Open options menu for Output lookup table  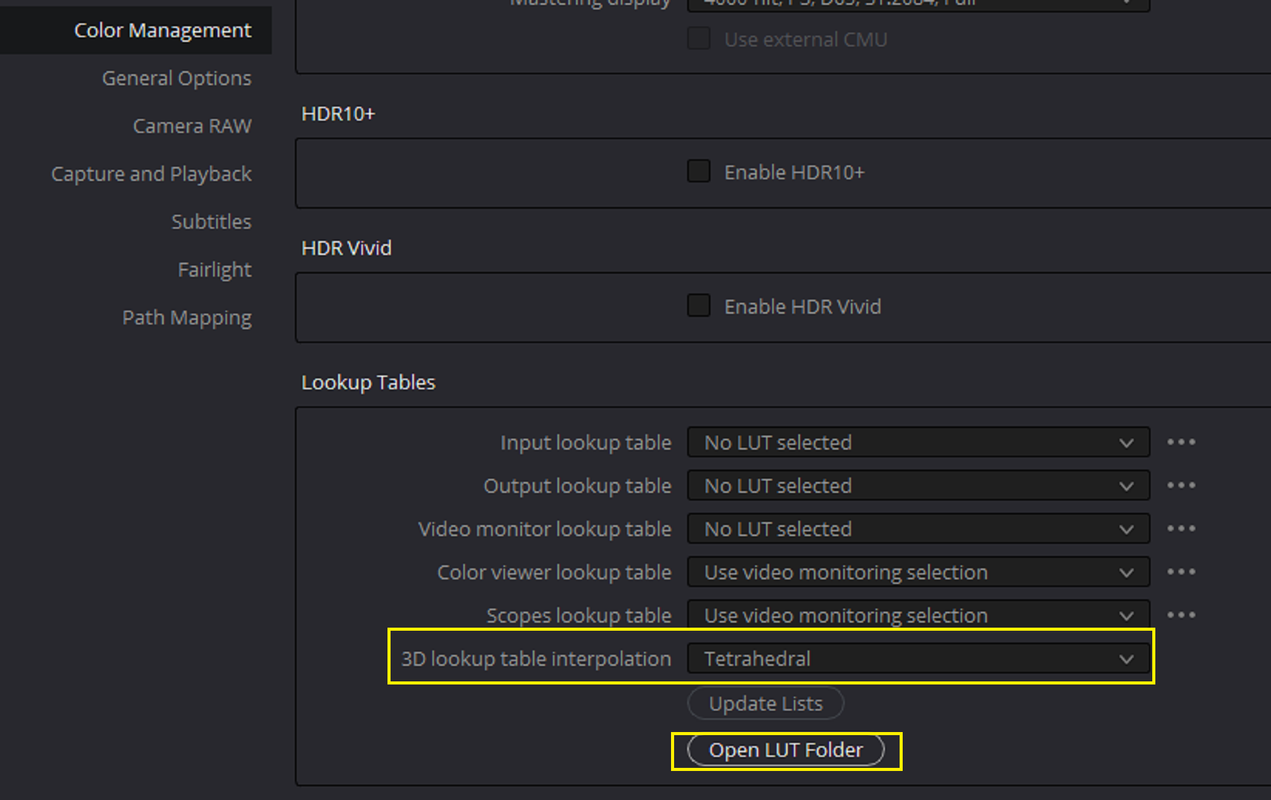point(1181,485)
